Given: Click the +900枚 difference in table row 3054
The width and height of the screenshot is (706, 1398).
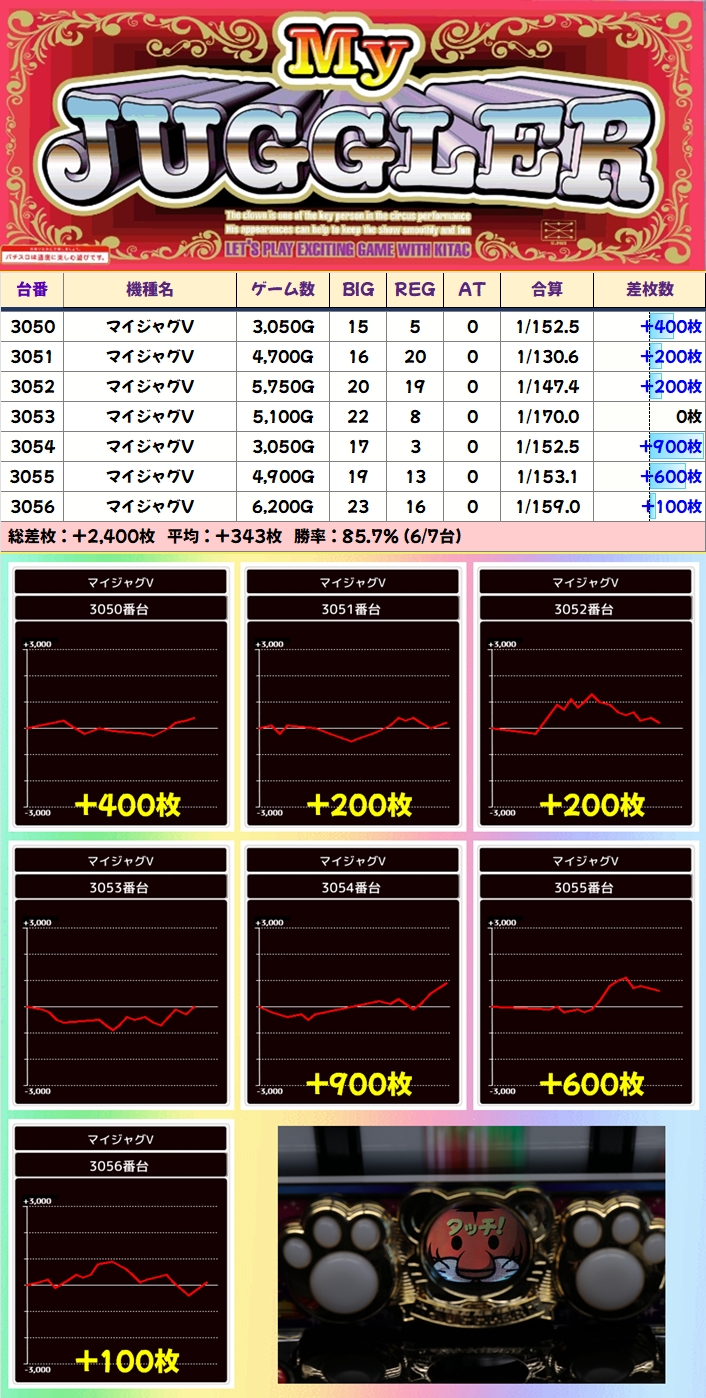Looking at the screenshot, I should click(x=650, y=447).
